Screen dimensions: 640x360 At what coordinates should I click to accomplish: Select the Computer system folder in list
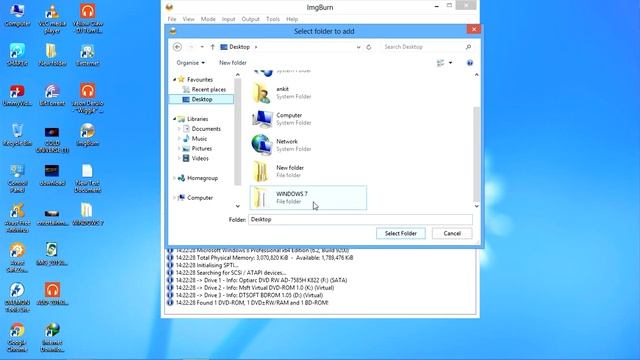coord(308,119)
